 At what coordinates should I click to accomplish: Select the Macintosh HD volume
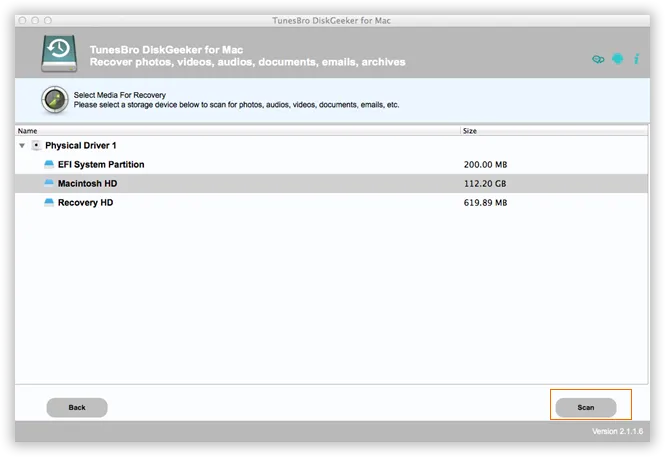[88, 184]
